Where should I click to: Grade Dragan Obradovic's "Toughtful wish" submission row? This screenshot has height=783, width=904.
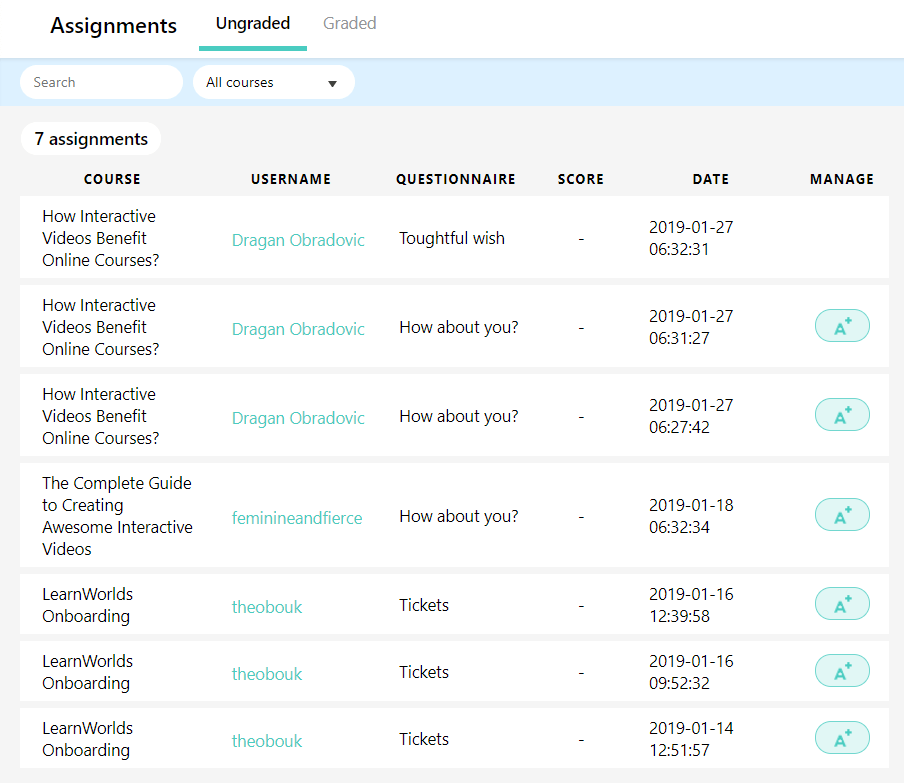point(842,237)
